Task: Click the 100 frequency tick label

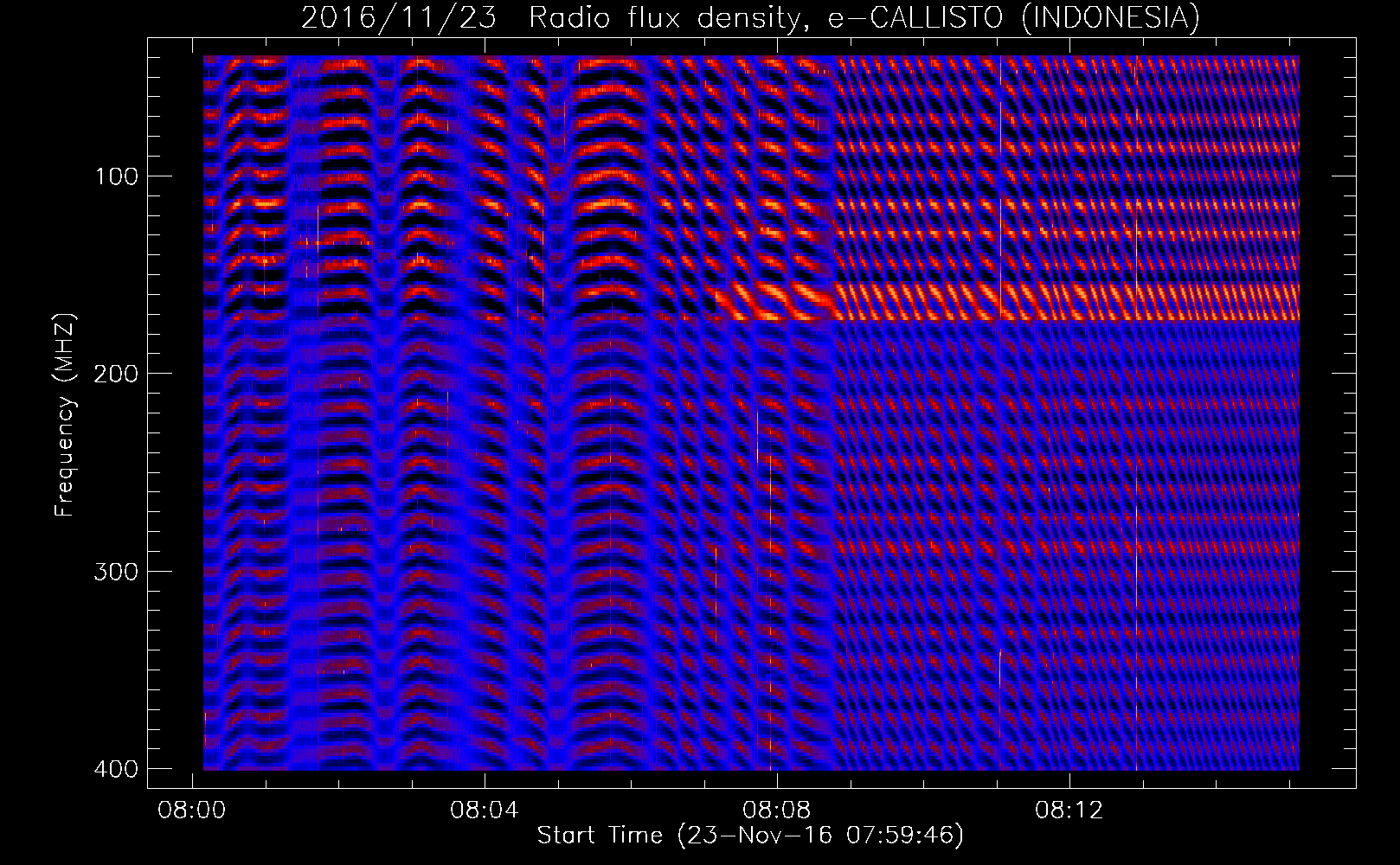Action: point(115,176)
